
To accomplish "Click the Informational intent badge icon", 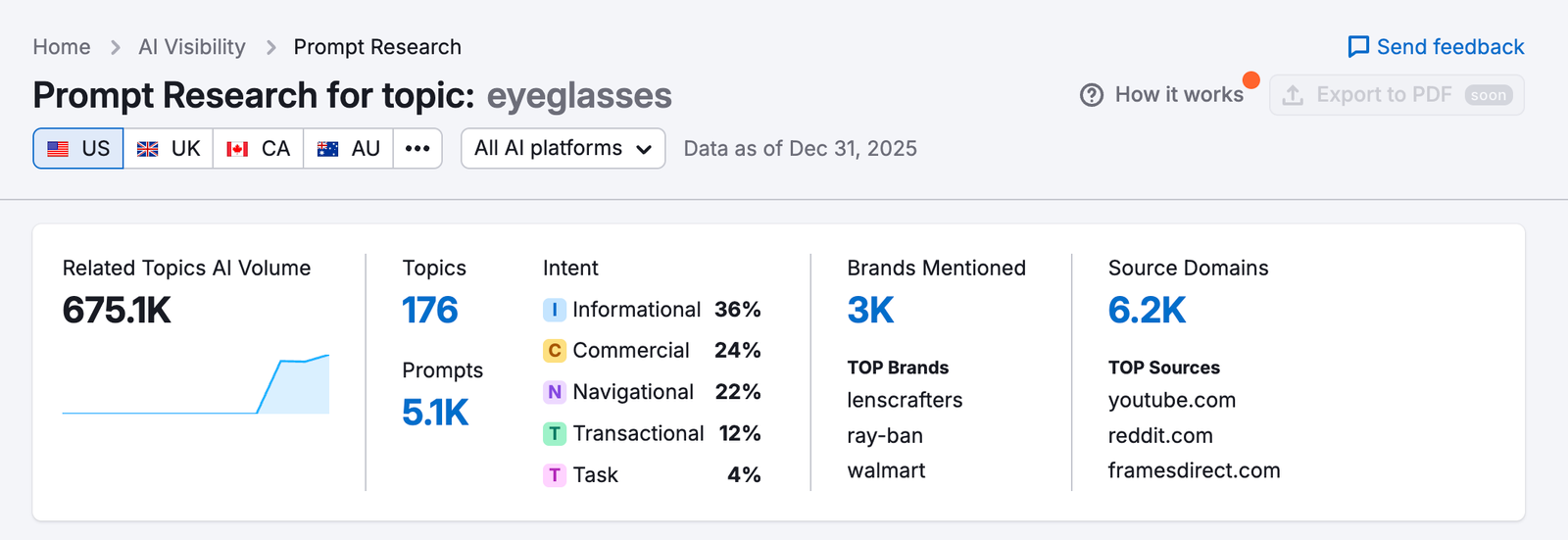I will tap(555, 310).
